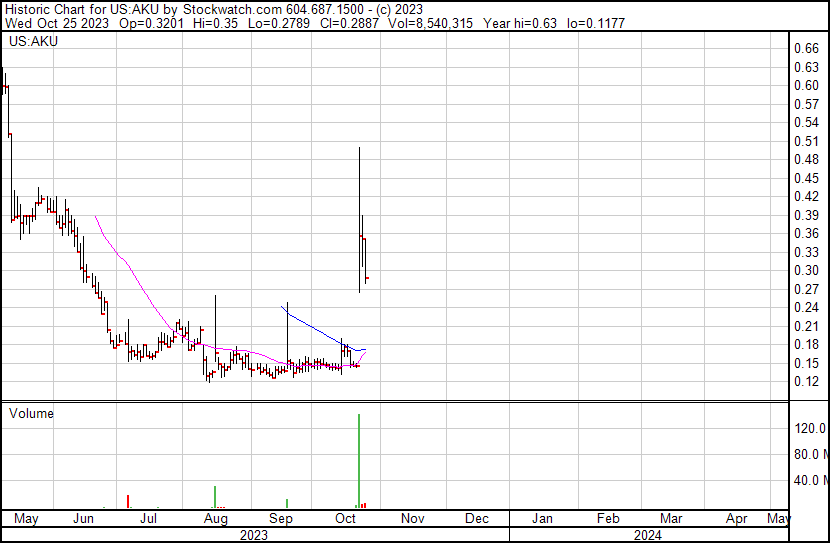Click the 2024 year label below the months
830x543 pixels.
(647, 535)
